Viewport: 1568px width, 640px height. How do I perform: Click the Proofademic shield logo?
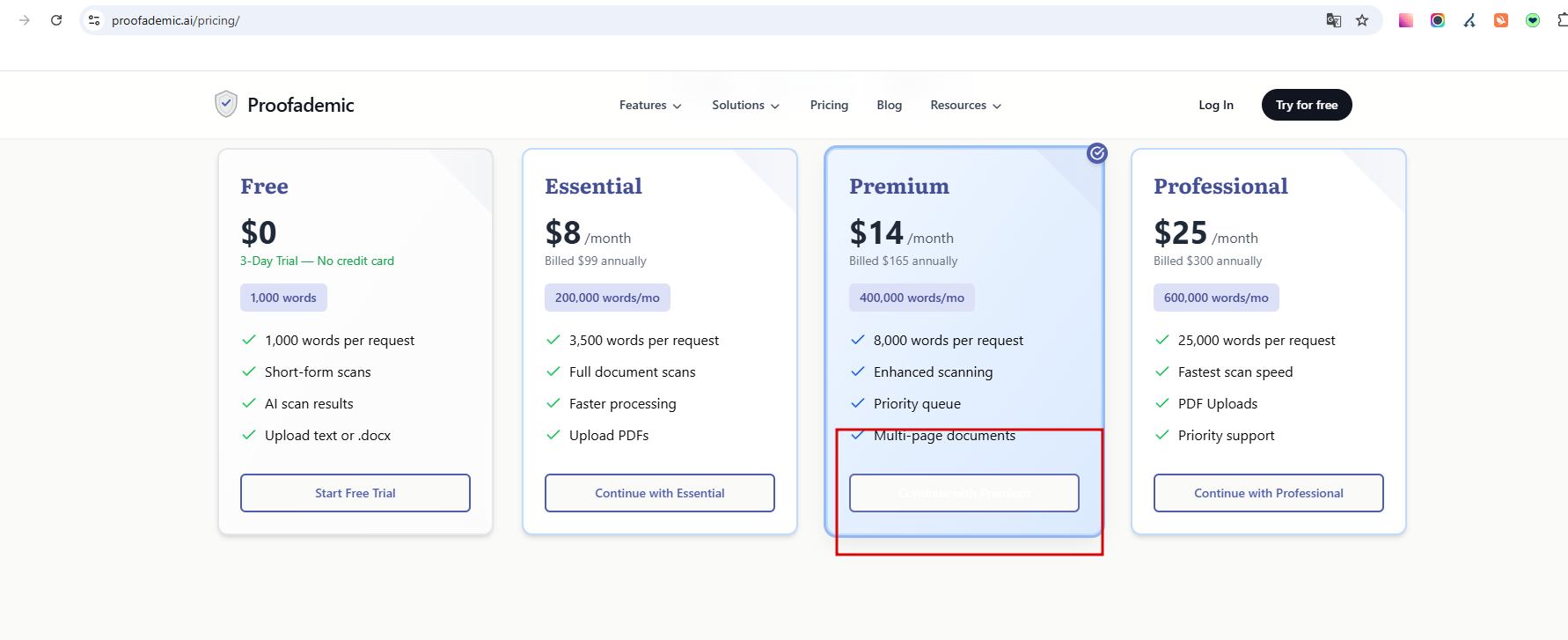[x=226, y=104]
